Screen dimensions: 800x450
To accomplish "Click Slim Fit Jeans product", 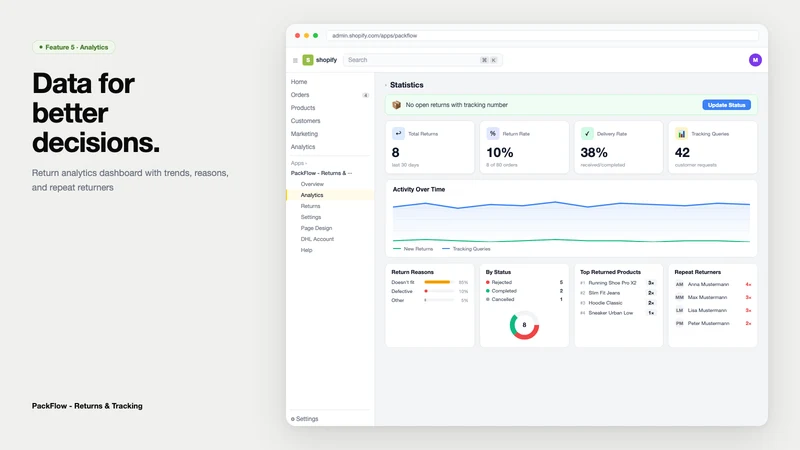I will 604,293.
